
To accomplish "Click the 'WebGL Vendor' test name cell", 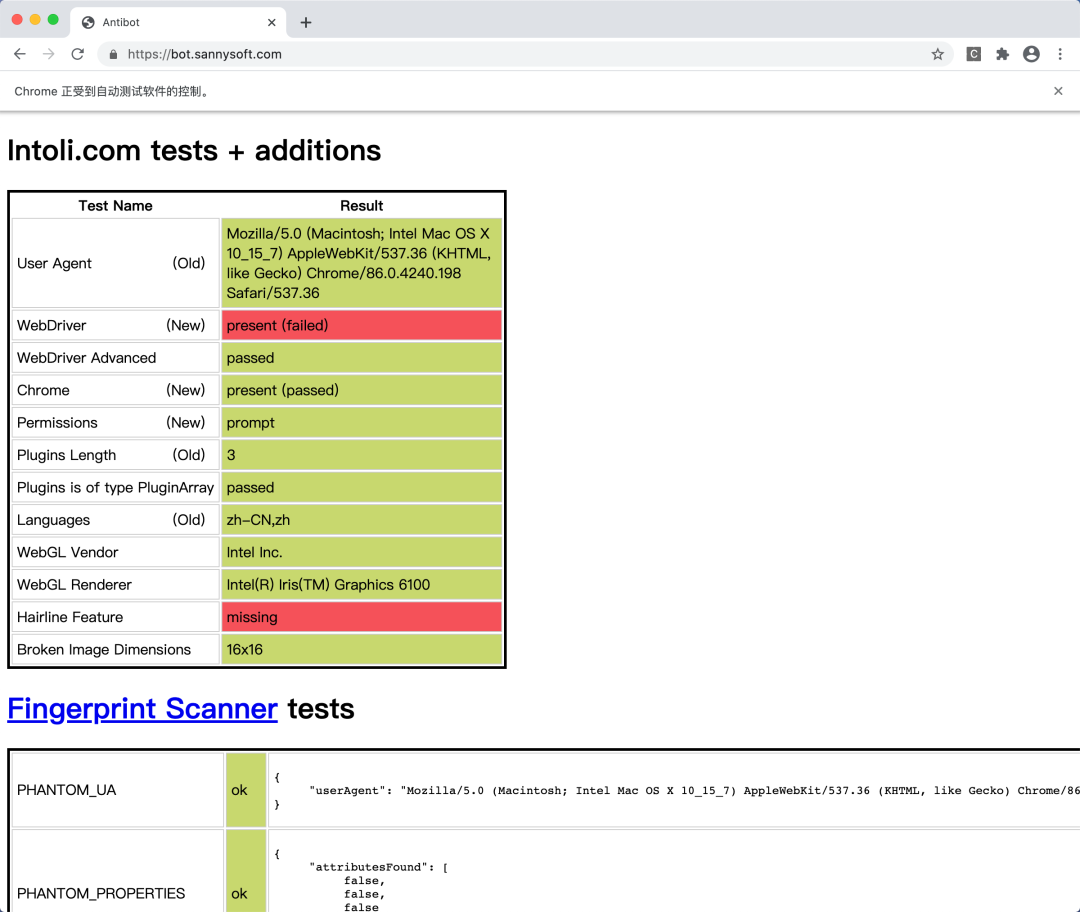I will [x=116, y=552].
